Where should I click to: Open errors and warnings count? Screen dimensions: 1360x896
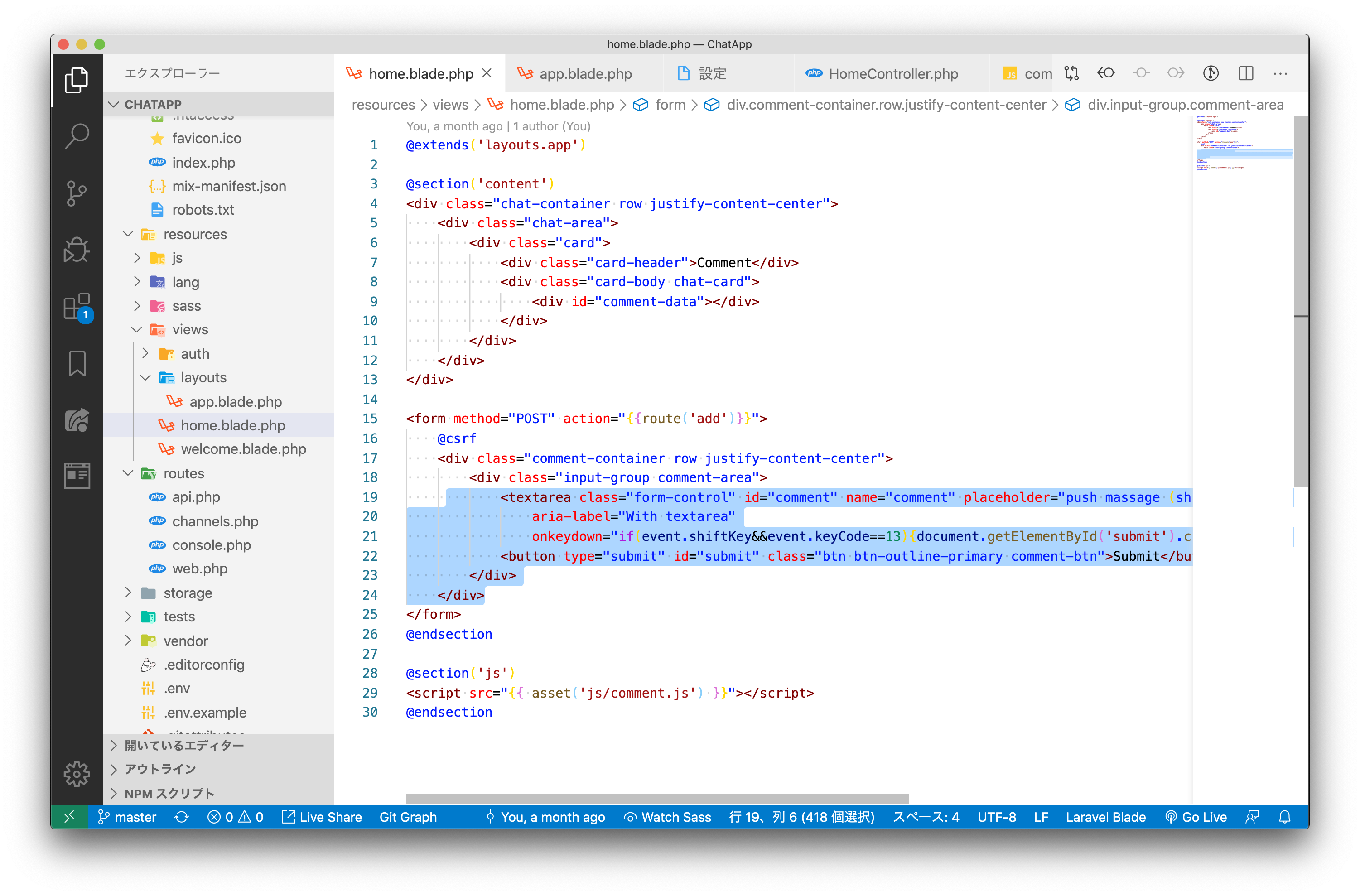tap(235, 817)
